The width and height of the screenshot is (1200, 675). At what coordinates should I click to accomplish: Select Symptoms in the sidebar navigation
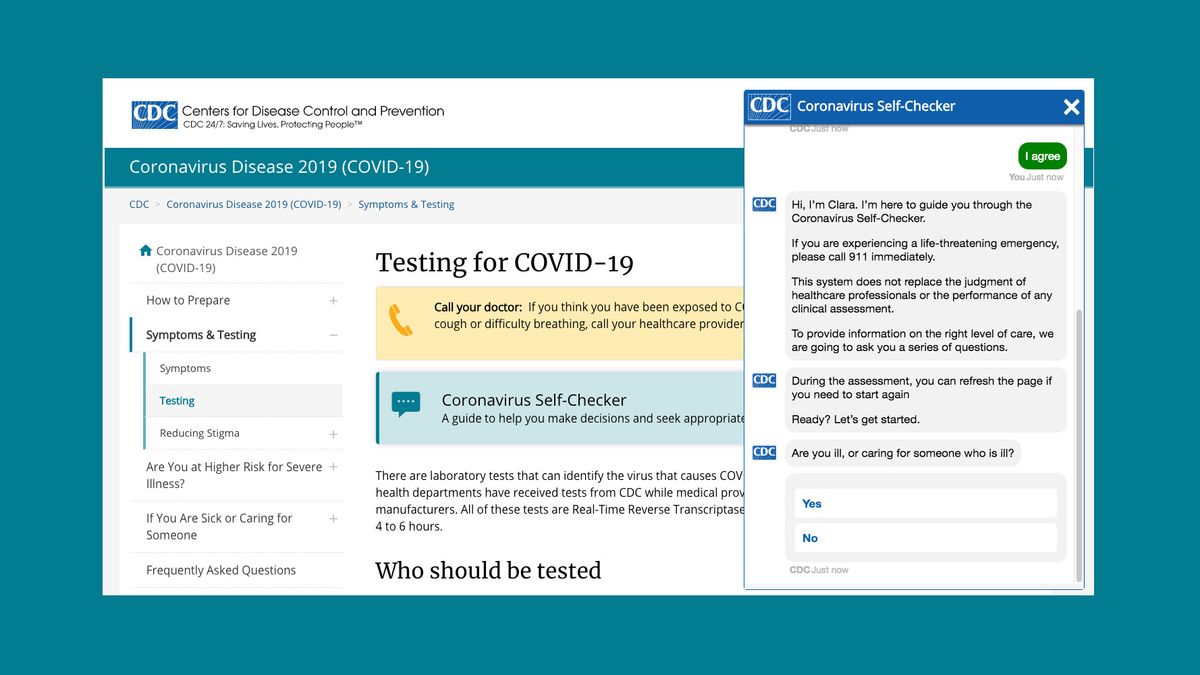pos(185,368)
